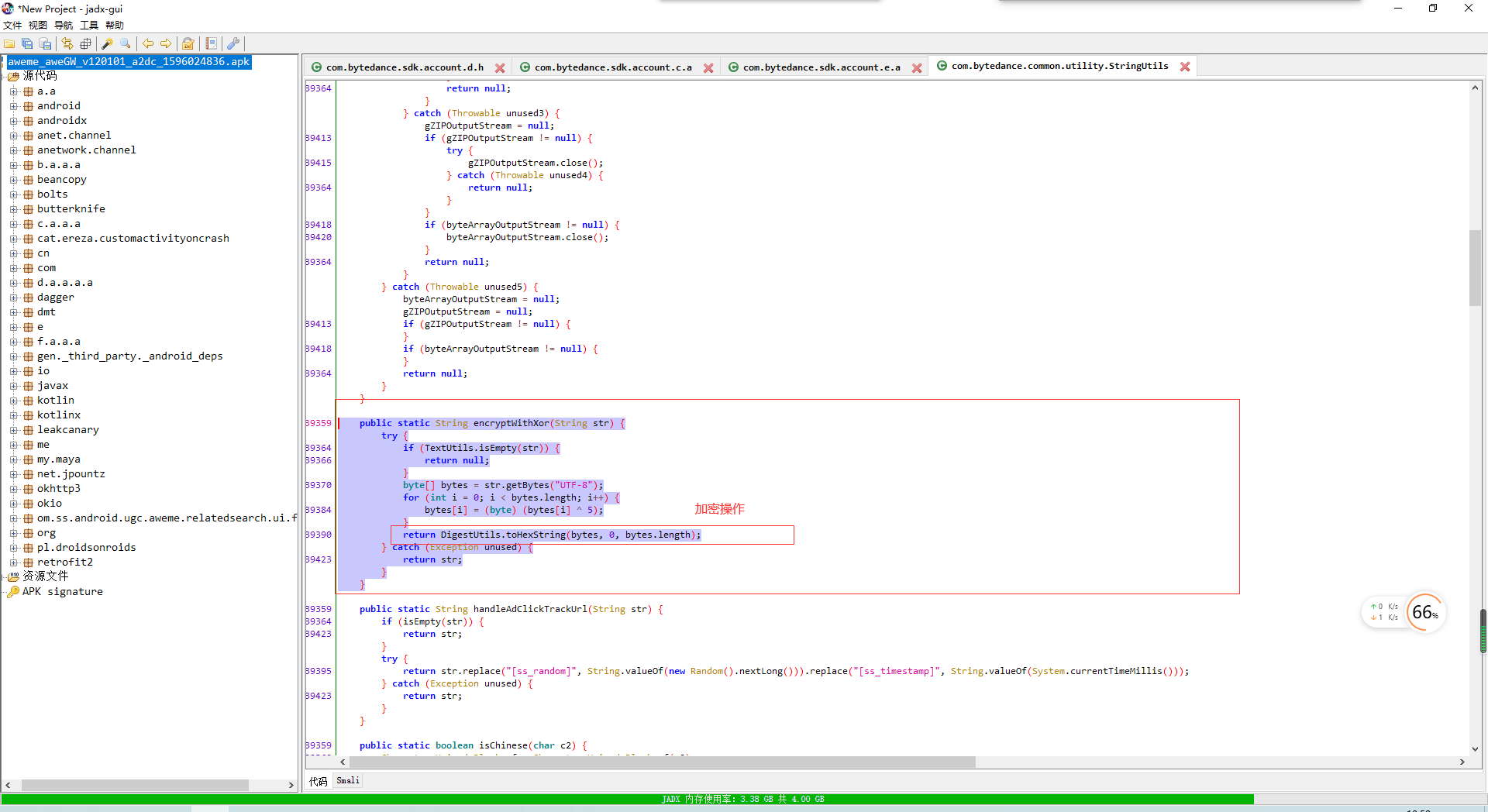This screenshot has width=1488, height=812.
Task: Expand the com package node
Action: click(14, 268)
